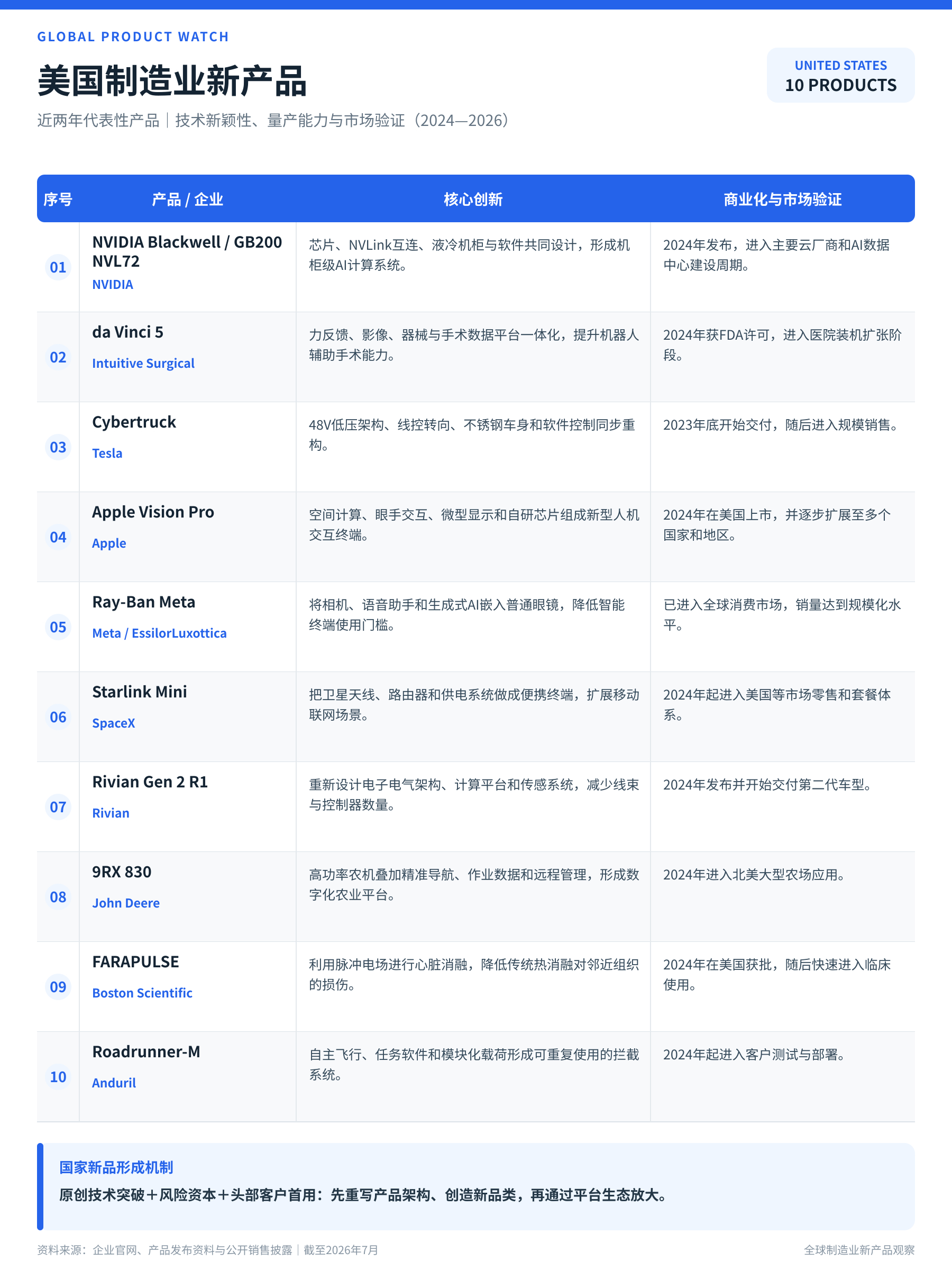The width and height of the screenshot is (952, 1270).
Task: Click the innovation text starting "把卫星天线"
Action: click(474, 704)
